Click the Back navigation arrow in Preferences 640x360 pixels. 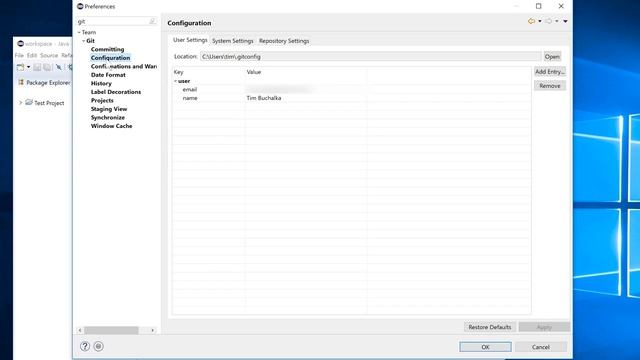(531, 21)
